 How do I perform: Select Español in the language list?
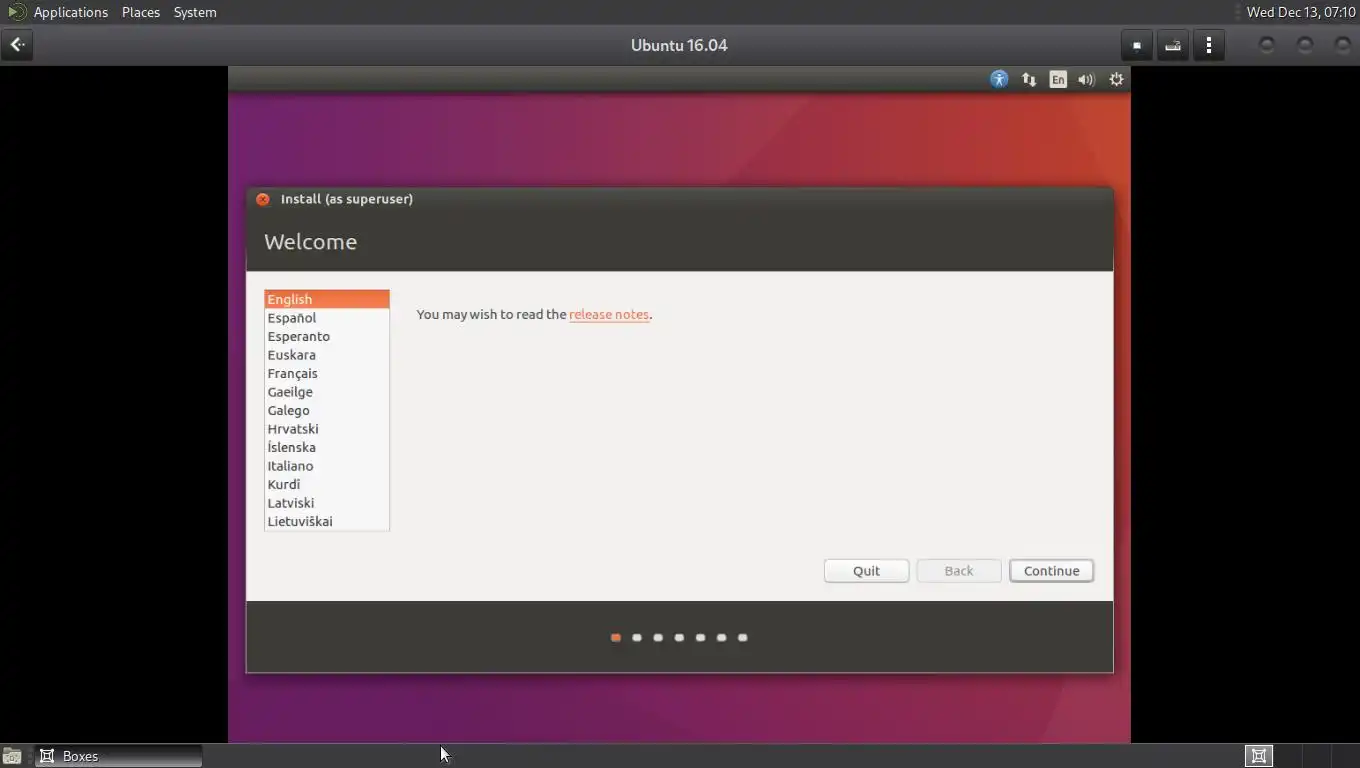327,318
